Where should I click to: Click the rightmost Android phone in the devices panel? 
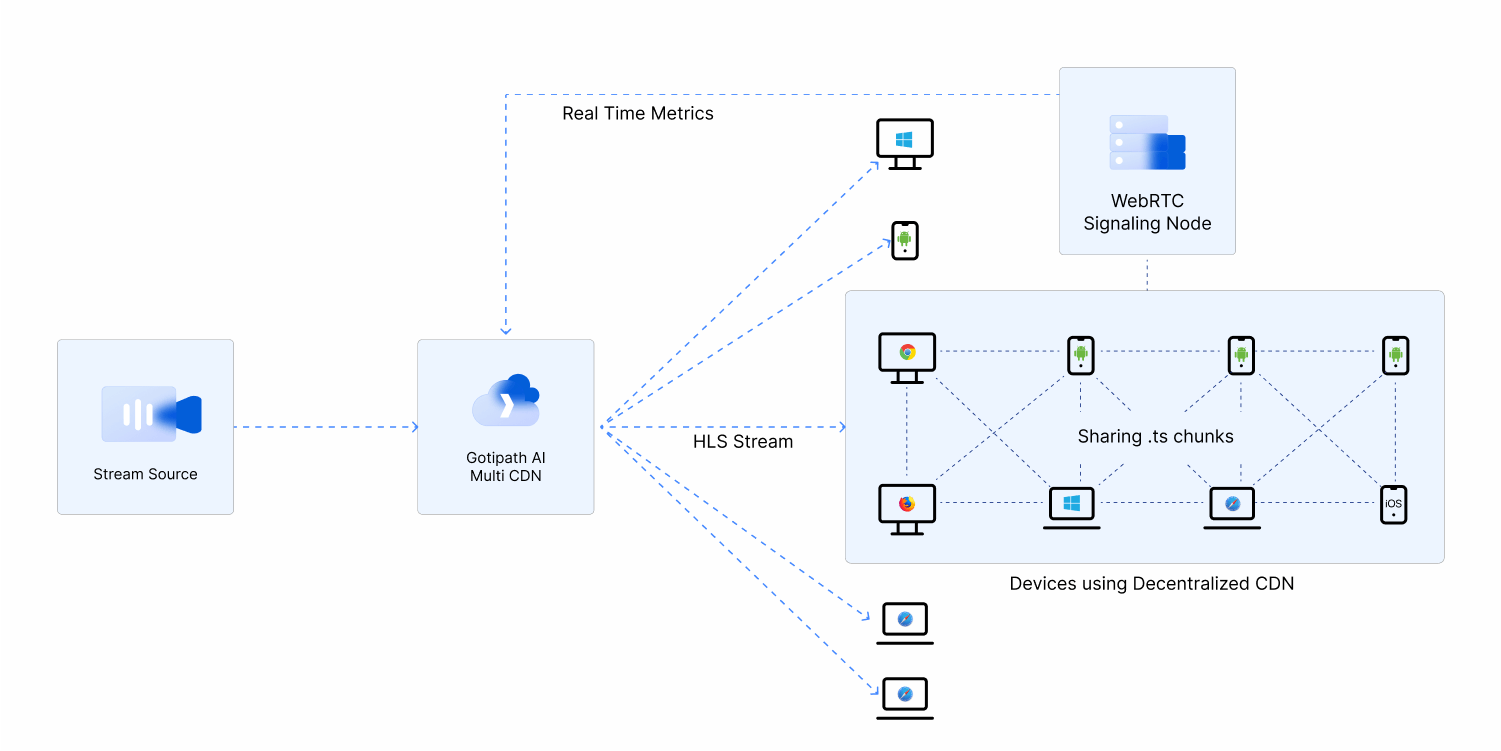[x=1393, y=354]
